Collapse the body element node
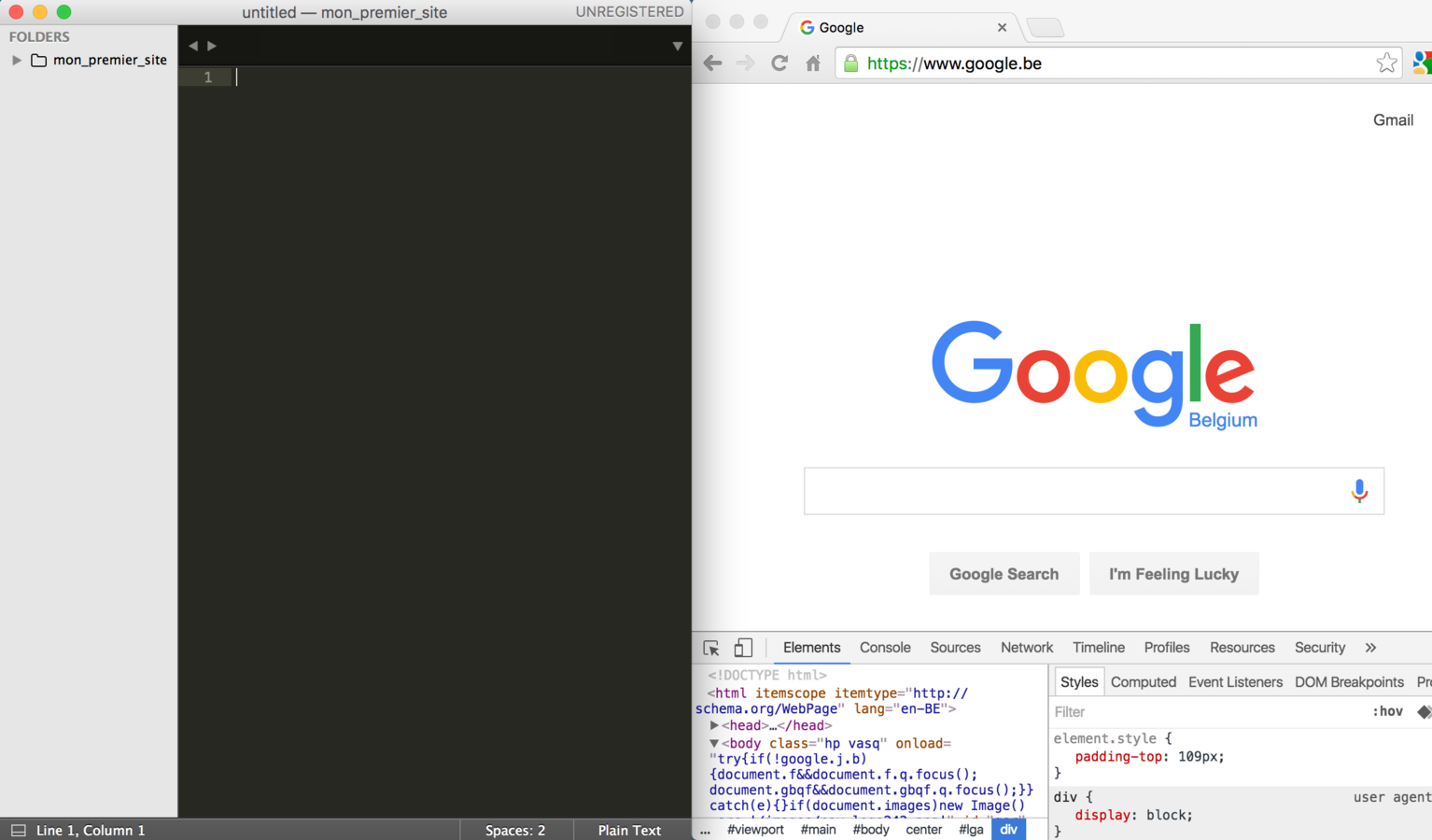The width and height of the screenshot is (1432, 840). [713, 743]
